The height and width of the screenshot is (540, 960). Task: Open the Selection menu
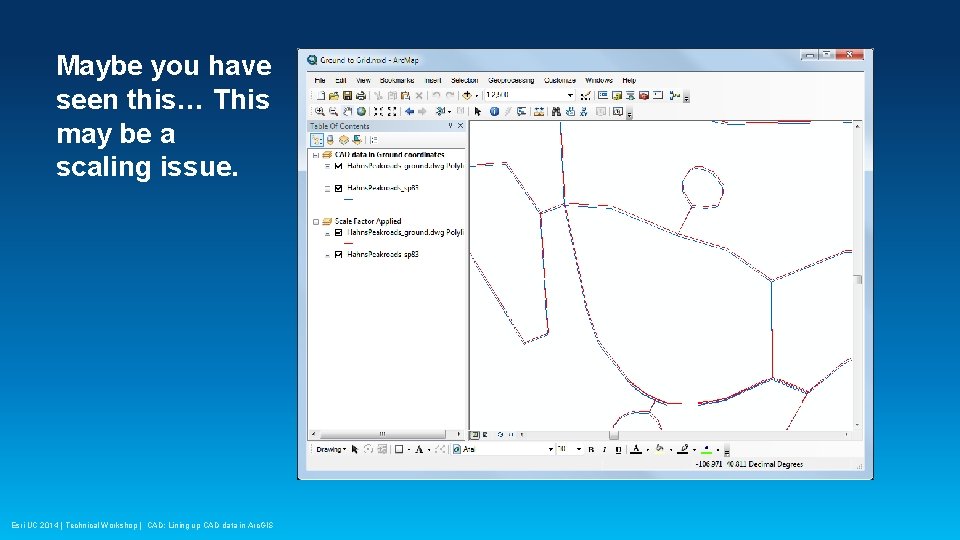point(464,80)
